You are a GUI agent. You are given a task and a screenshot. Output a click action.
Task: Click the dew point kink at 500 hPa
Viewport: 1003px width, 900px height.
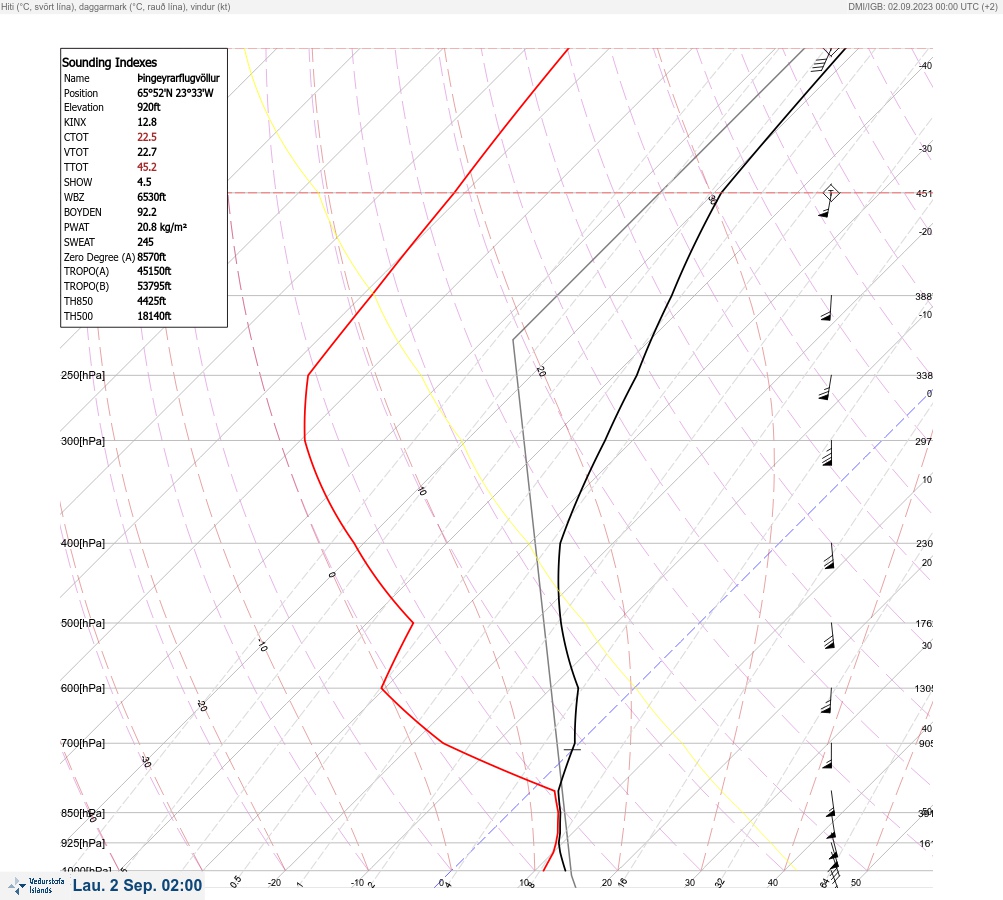[x=413, y=622]
